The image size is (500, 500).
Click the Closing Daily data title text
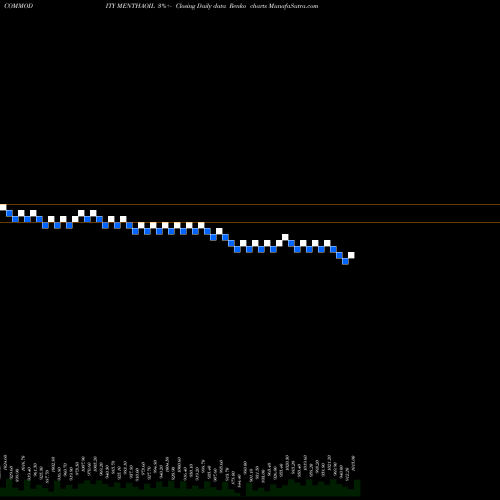click(201, 6)
